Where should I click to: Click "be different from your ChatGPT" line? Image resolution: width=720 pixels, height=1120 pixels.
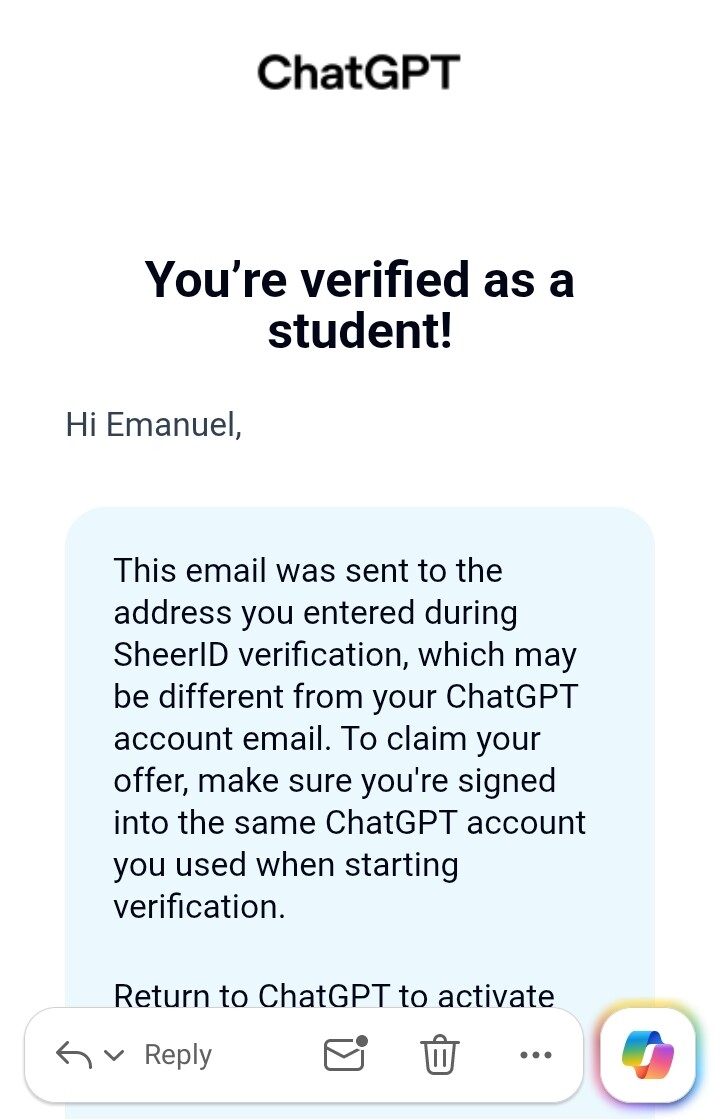pos(346,696)
